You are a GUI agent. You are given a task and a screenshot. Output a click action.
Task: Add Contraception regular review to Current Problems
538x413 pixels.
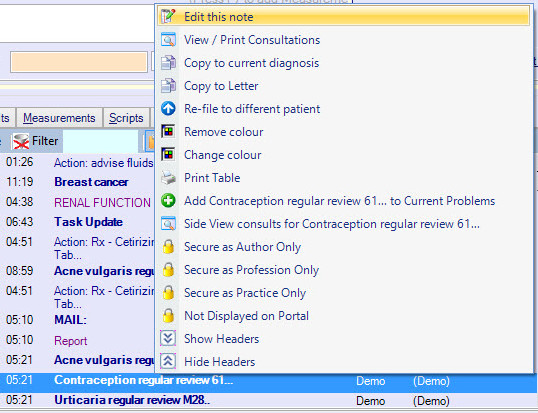click(343, 201)
